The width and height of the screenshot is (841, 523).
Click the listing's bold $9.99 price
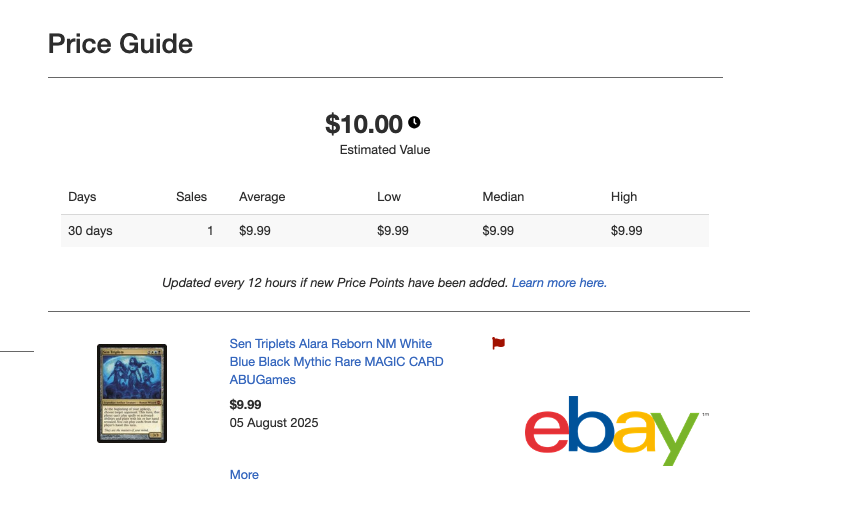pos(245,405)
